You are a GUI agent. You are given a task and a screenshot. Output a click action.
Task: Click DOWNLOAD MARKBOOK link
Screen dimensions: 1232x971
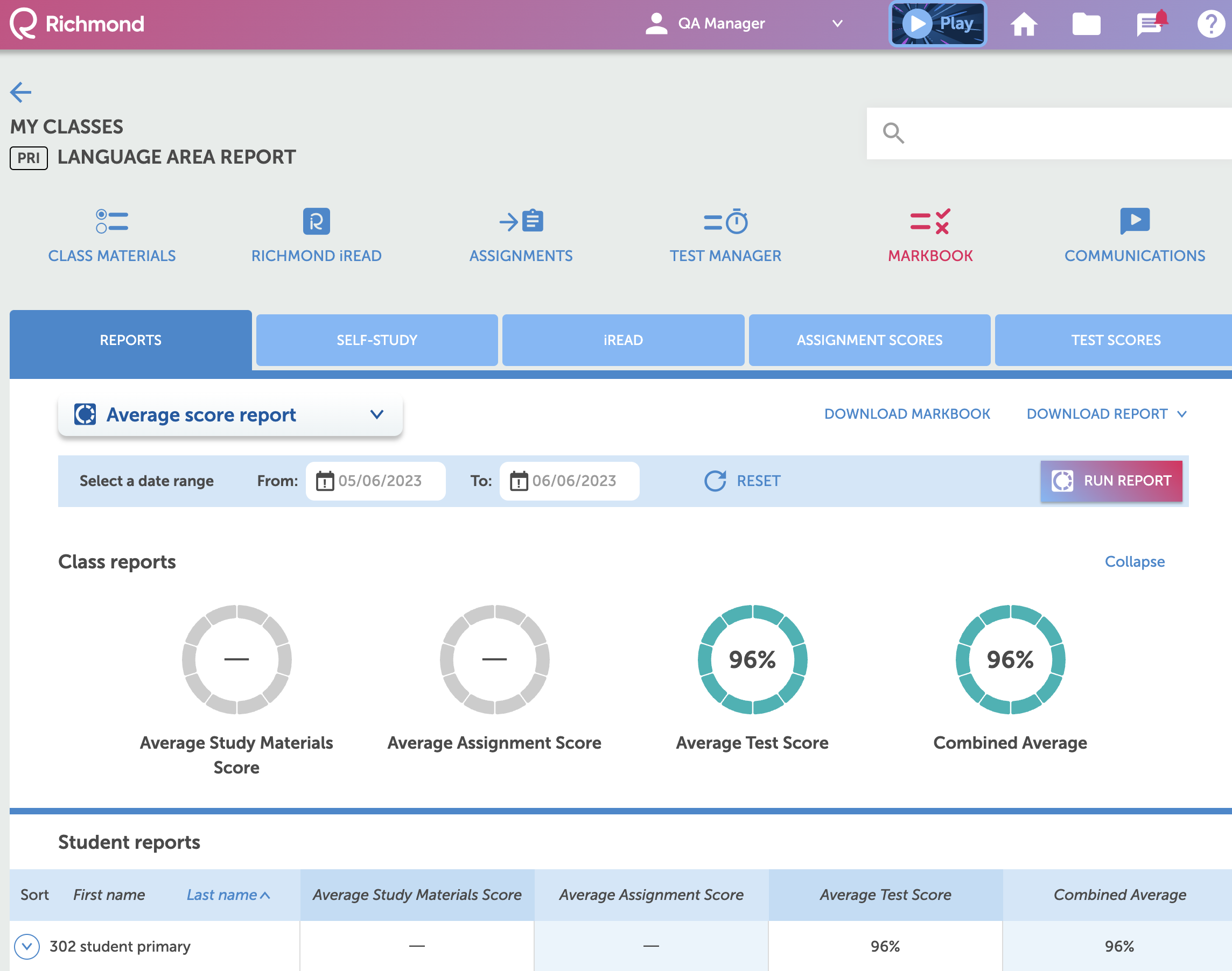pos(907,414)
